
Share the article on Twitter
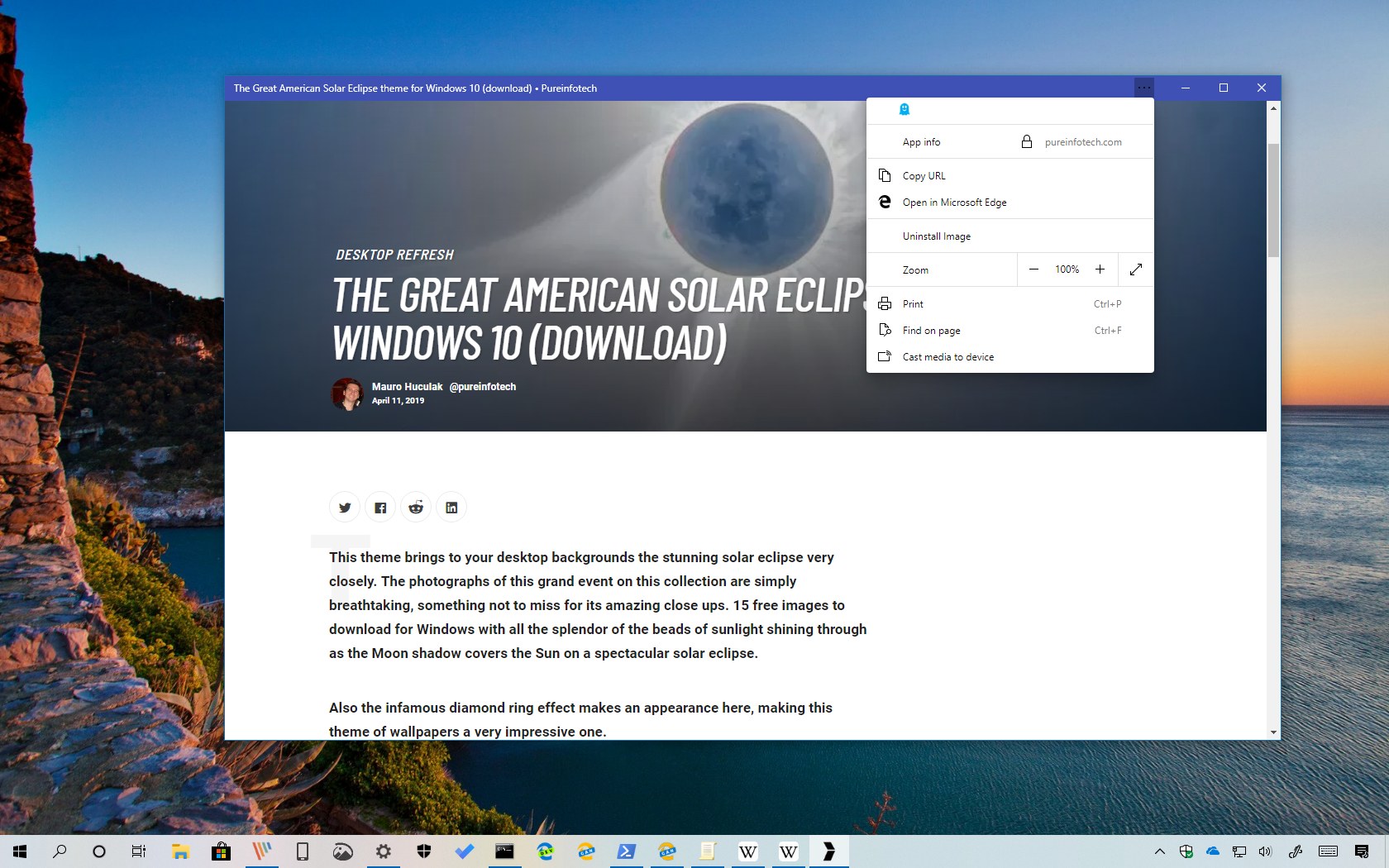(x=345, y=508)
